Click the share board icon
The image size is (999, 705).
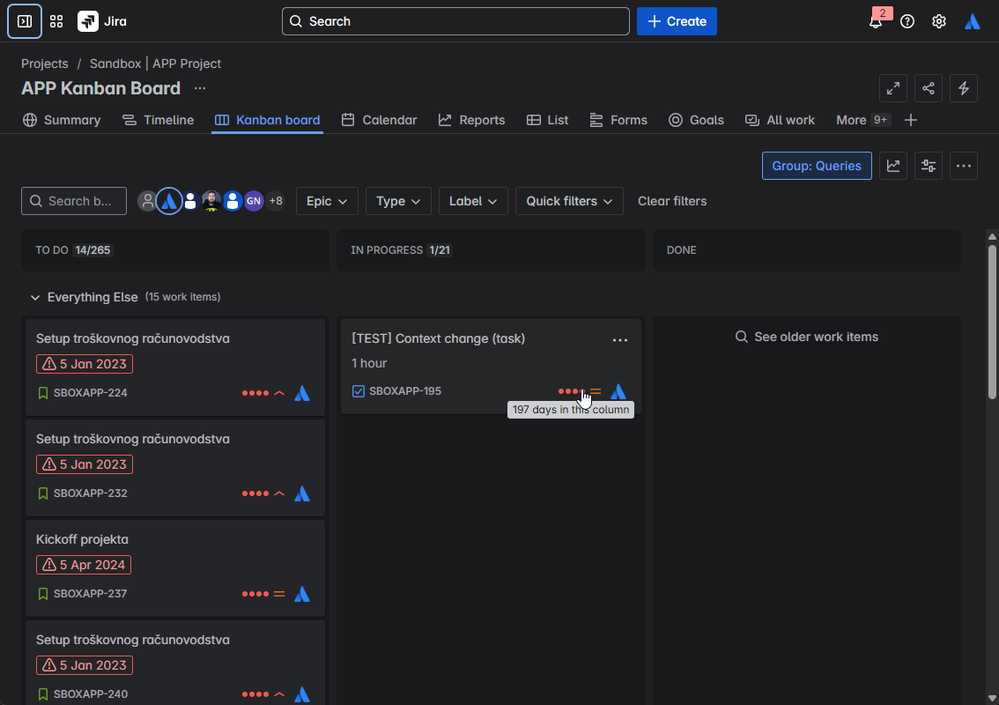tap(928, 88)
